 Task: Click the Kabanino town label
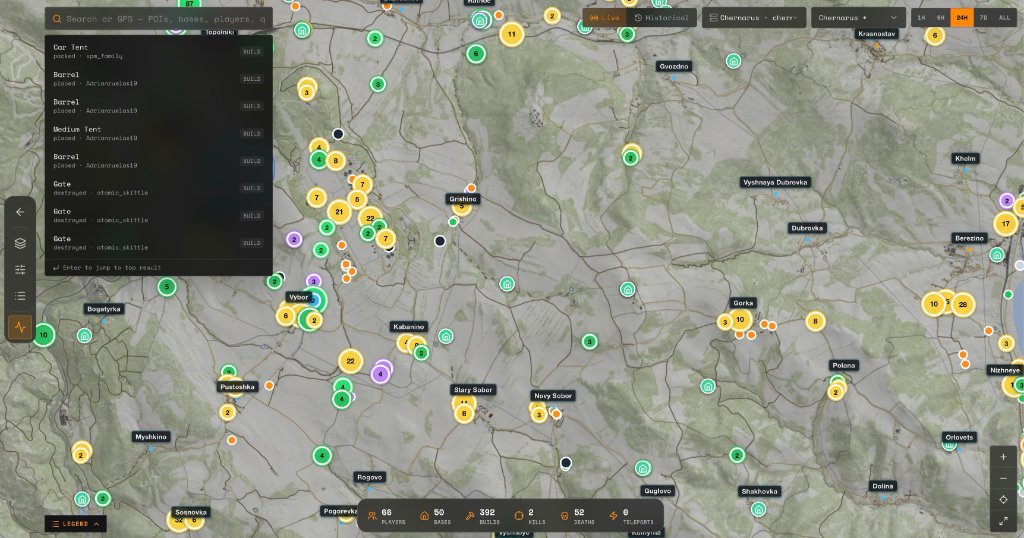tap(409, 326)
